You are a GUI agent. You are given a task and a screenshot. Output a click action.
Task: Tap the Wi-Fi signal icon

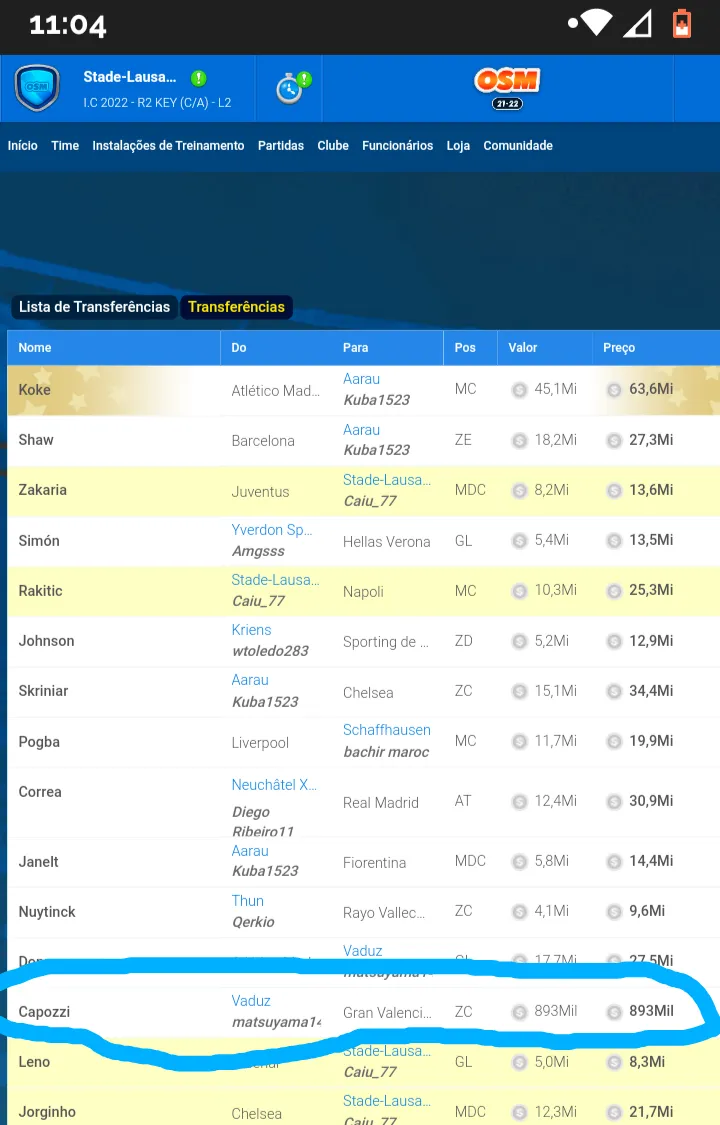pyautogui.click(x=597, y=24)
